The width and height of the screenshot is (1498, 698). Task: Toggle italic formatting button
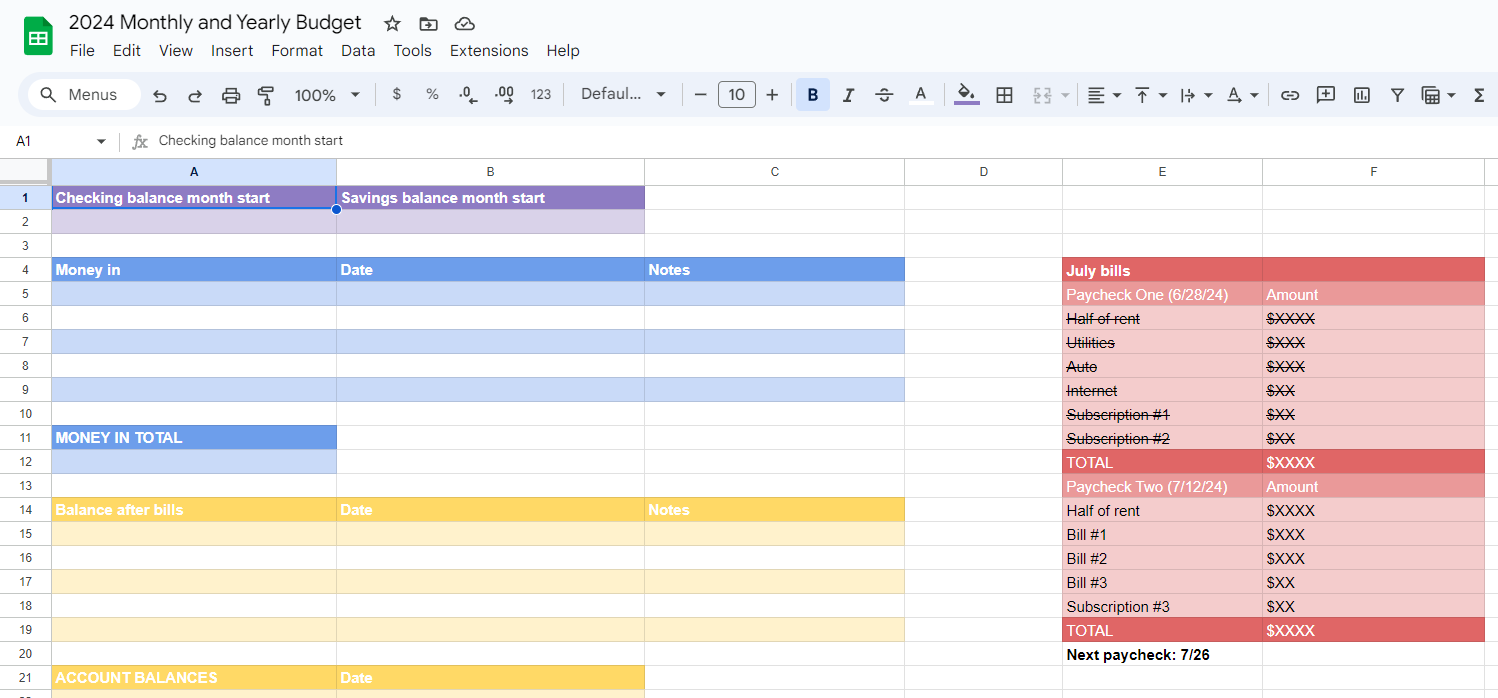click(x=848, y=95)
